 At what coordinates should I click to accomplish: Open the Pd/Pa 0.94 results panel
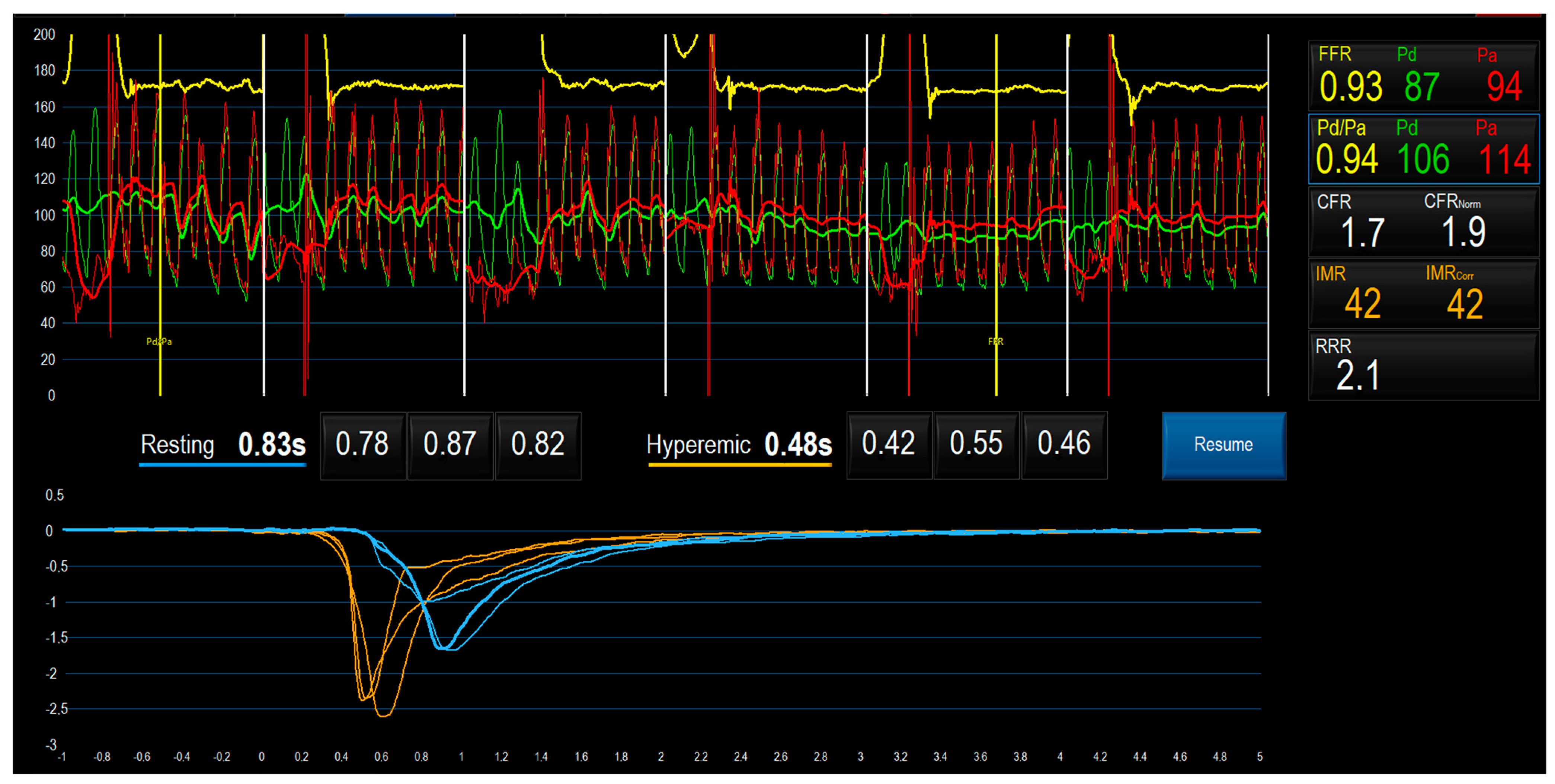(x=1423, y=148)
